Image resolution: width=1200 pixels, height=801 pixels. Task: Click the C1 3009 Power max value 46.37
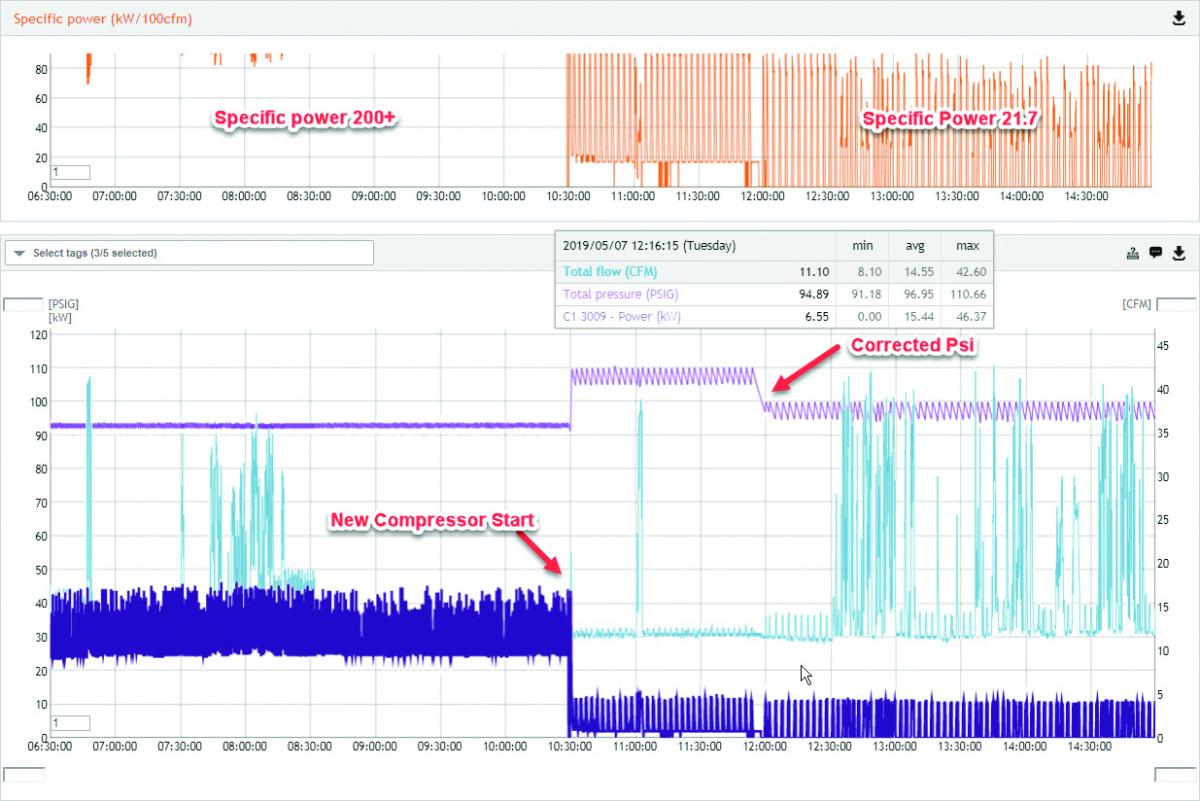pos(970,317)
